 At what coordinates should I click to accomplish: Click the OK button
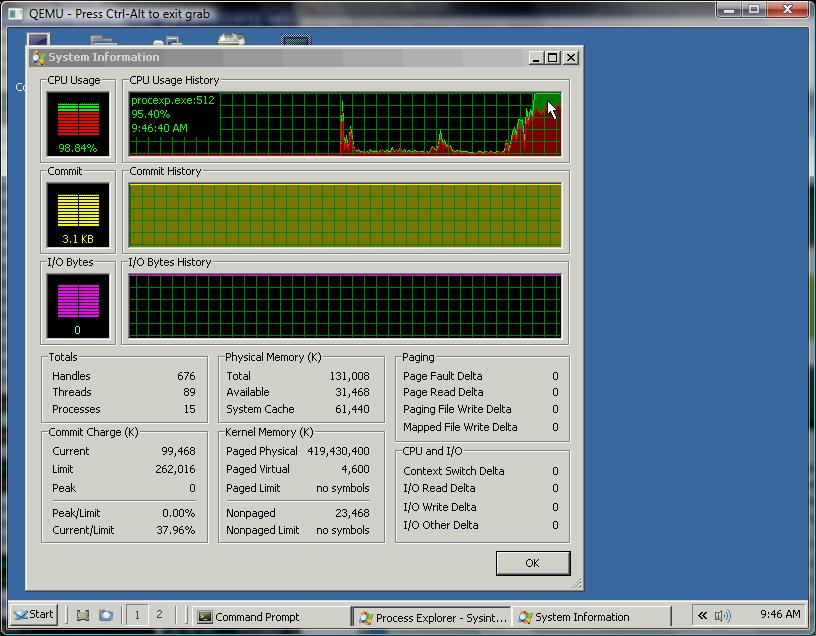[532, 563]
